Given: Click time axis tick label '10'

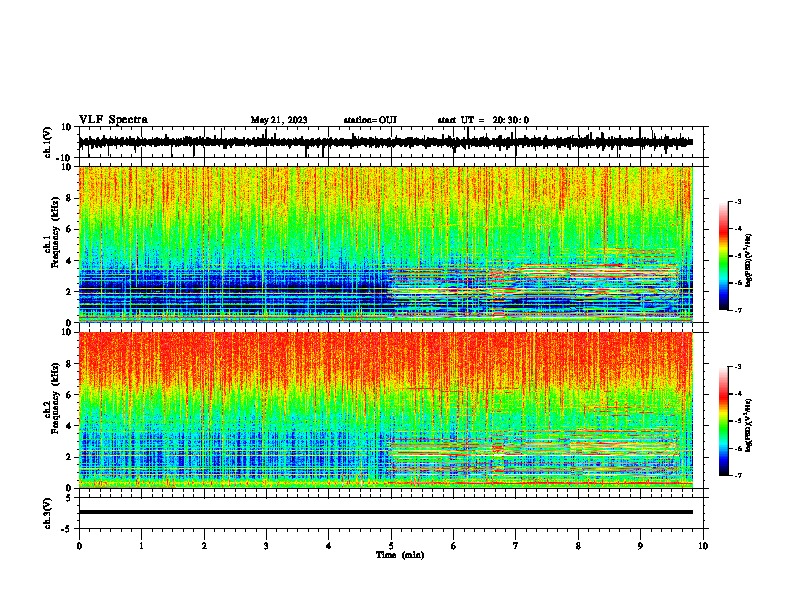Looking at the screenshot, I should tap(703, 546).
